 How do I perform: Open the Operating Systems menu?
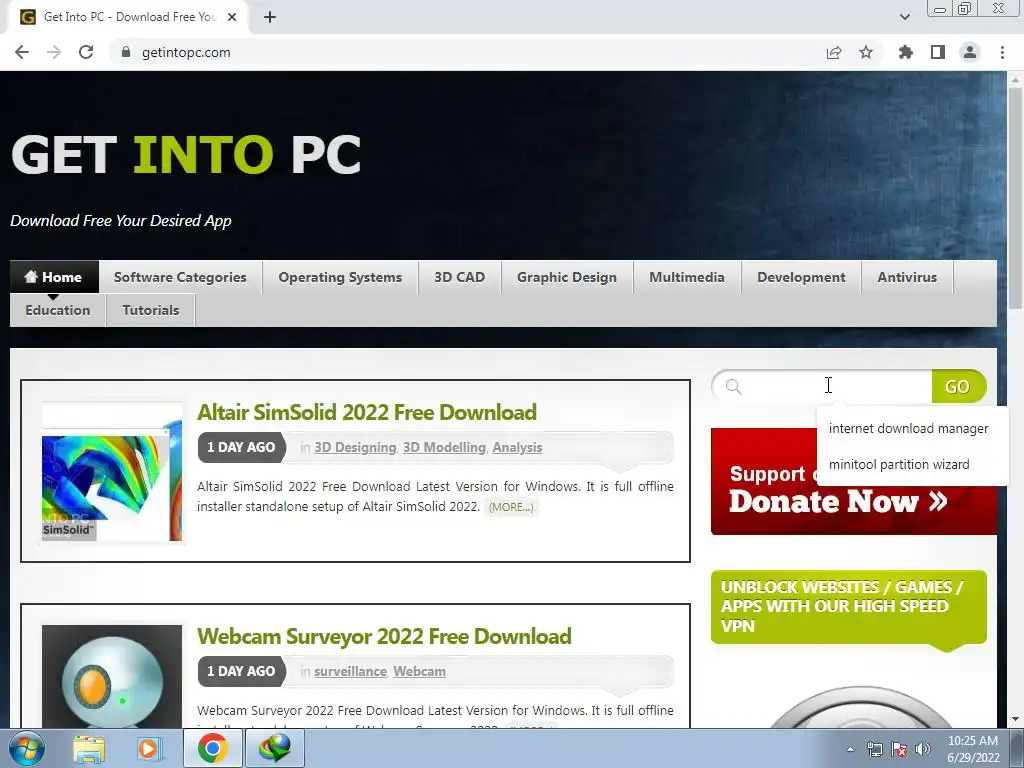tap(340, 277)
